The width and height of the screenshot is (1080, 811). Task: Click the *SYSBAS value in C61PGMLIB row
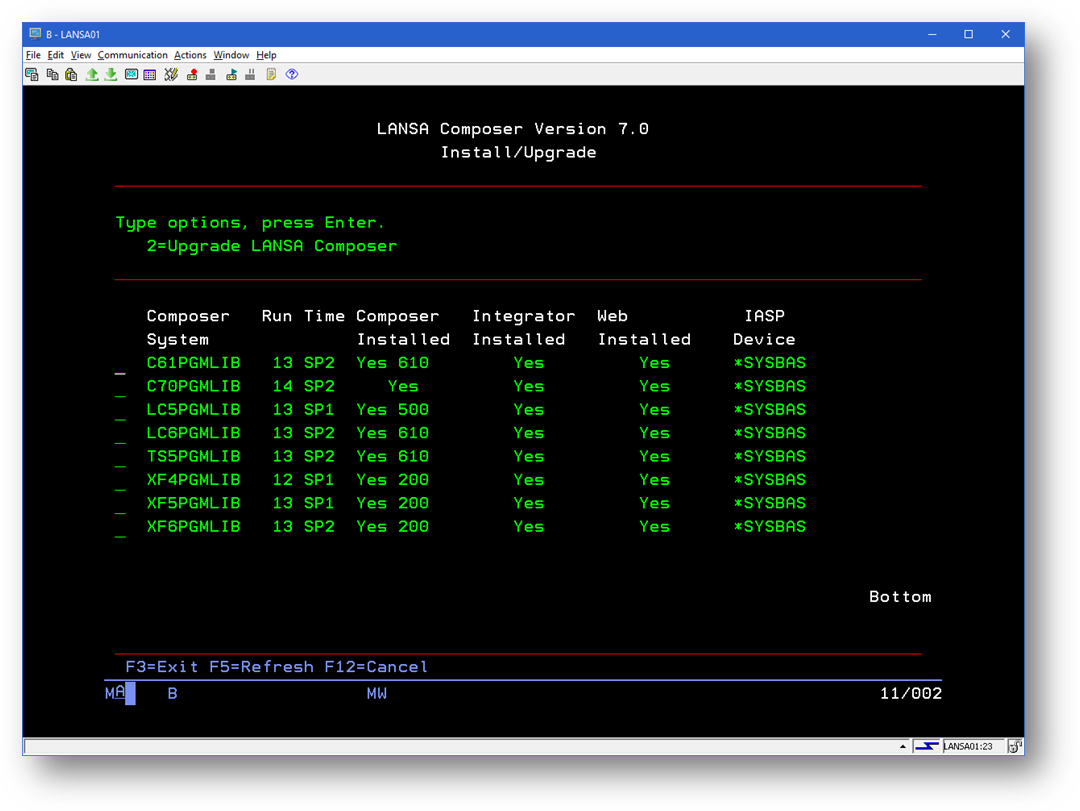(x=769, y=362)
